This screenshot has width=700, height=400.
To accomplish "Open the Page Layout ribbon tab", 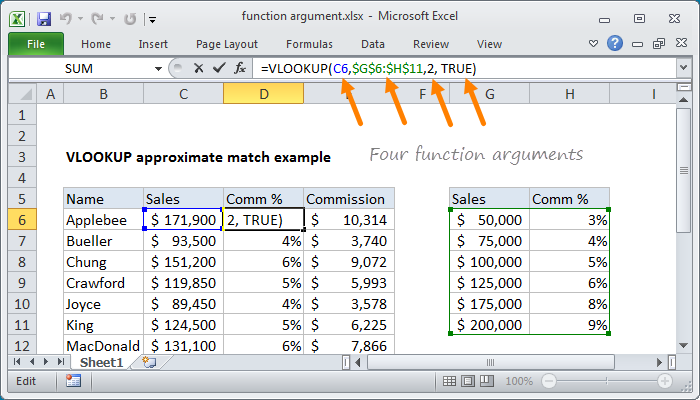I will [x=227, y=44].
